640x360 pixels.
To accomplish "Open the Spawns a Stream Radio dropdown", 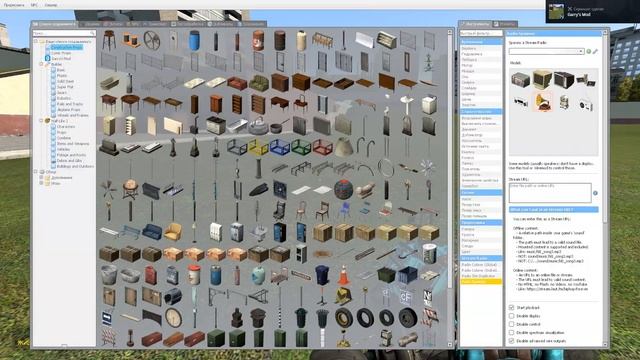I will pos(546,51).
